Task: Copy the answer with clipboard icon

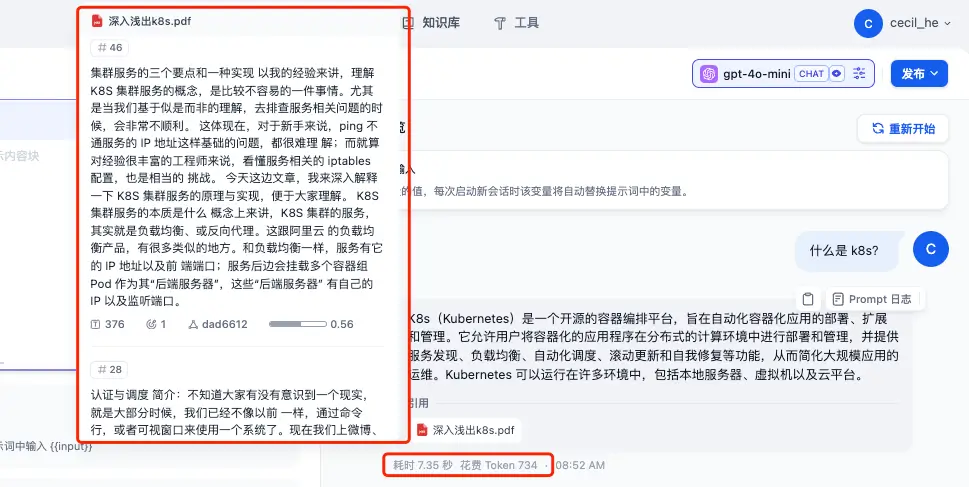Action: (x=808, y=299)
